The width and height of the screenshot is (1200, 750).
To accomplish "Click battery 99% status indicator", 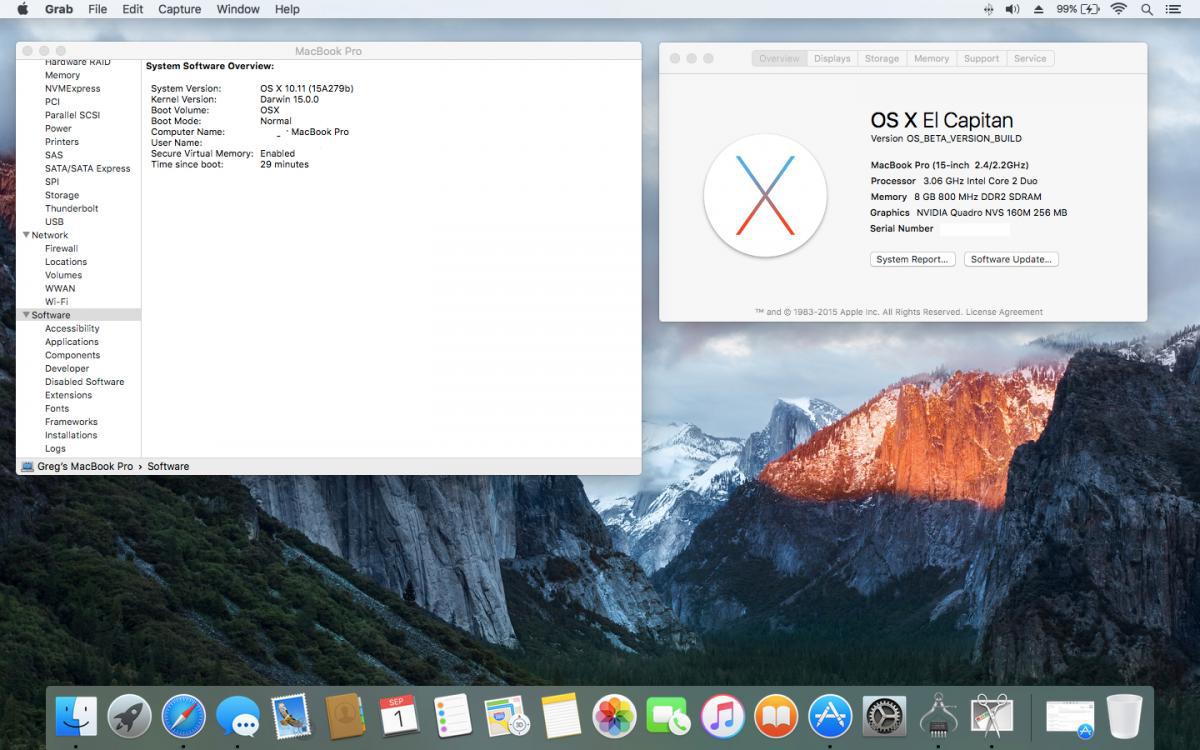I will point(1078,9).
